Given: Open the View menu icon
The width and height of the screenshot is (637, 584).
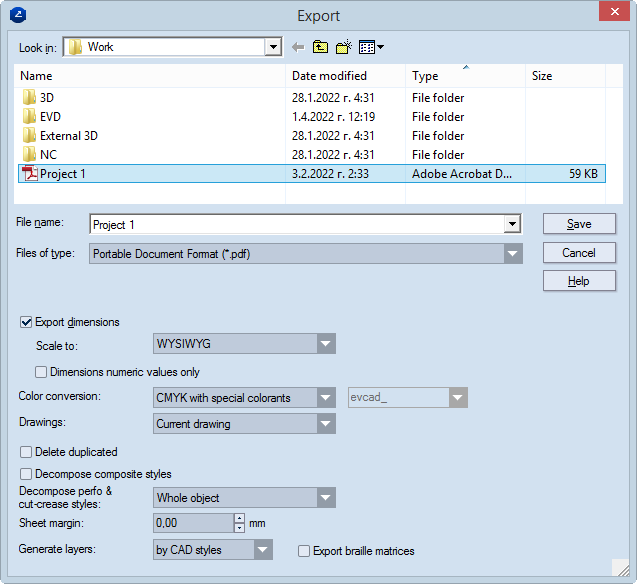Looking at the screenshot, I should pyautogui.click(x=371, y=47).
